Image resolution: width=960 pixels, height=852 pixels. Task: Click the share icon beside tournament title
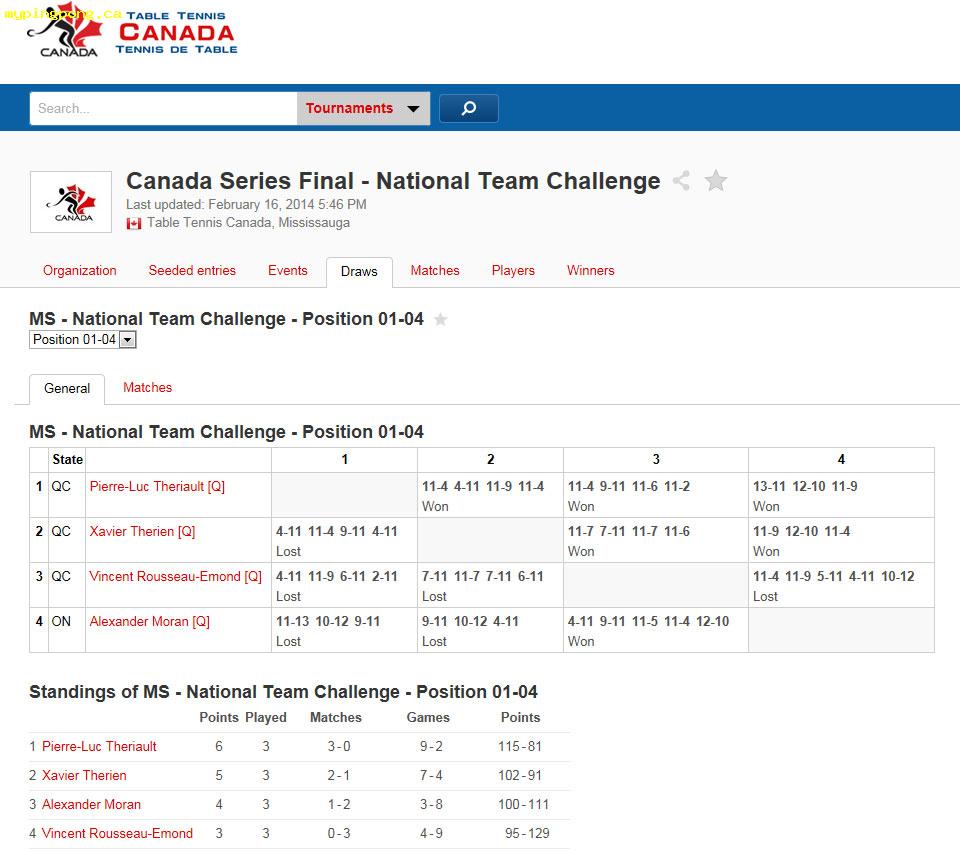(x=681, y=181)
